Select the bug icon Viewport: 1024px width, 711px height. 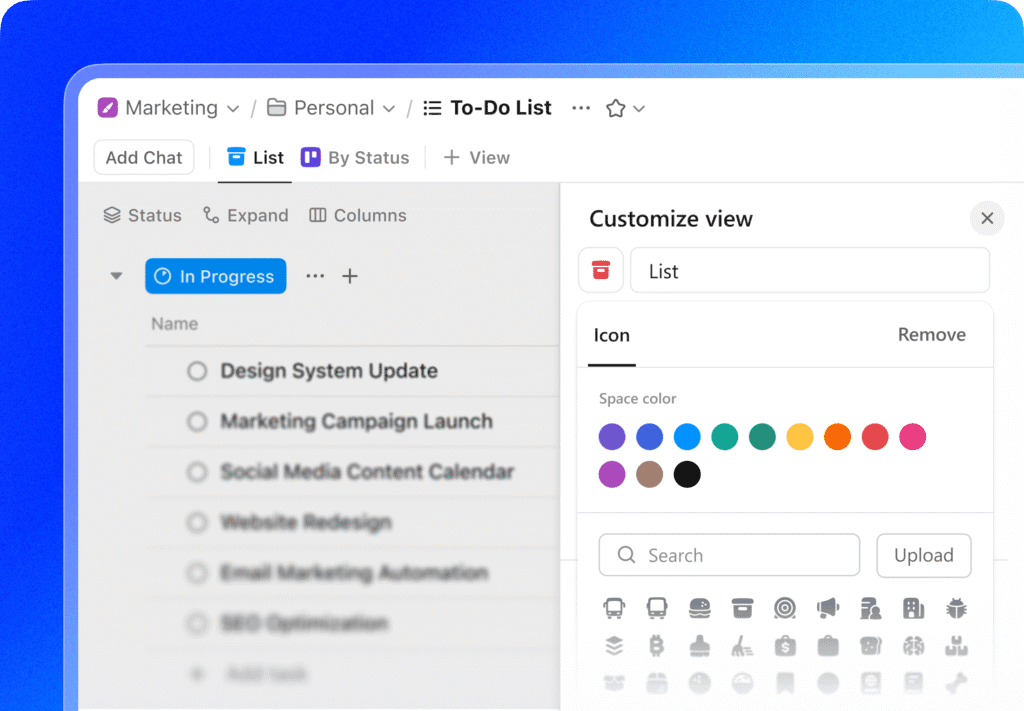click(956, 608)
